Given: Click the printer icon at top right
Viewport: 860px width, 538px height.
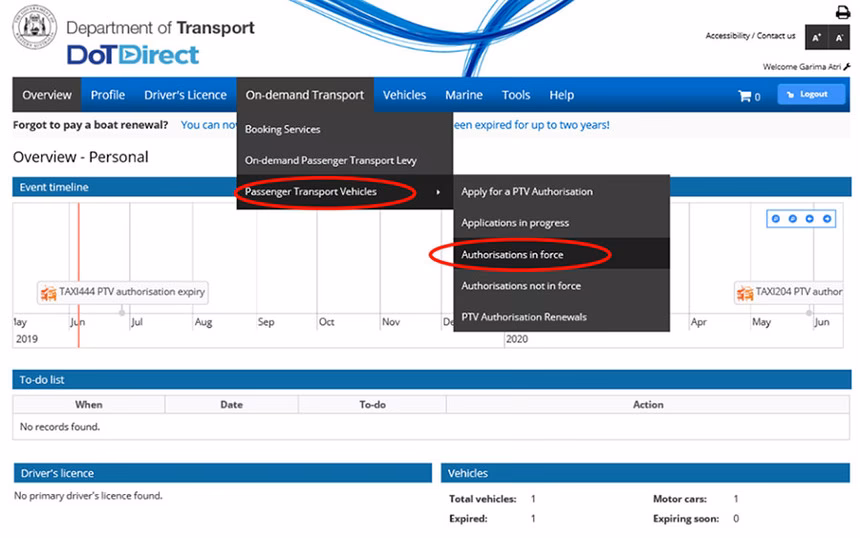Looking at the screenshot, I should pos(842,12).
